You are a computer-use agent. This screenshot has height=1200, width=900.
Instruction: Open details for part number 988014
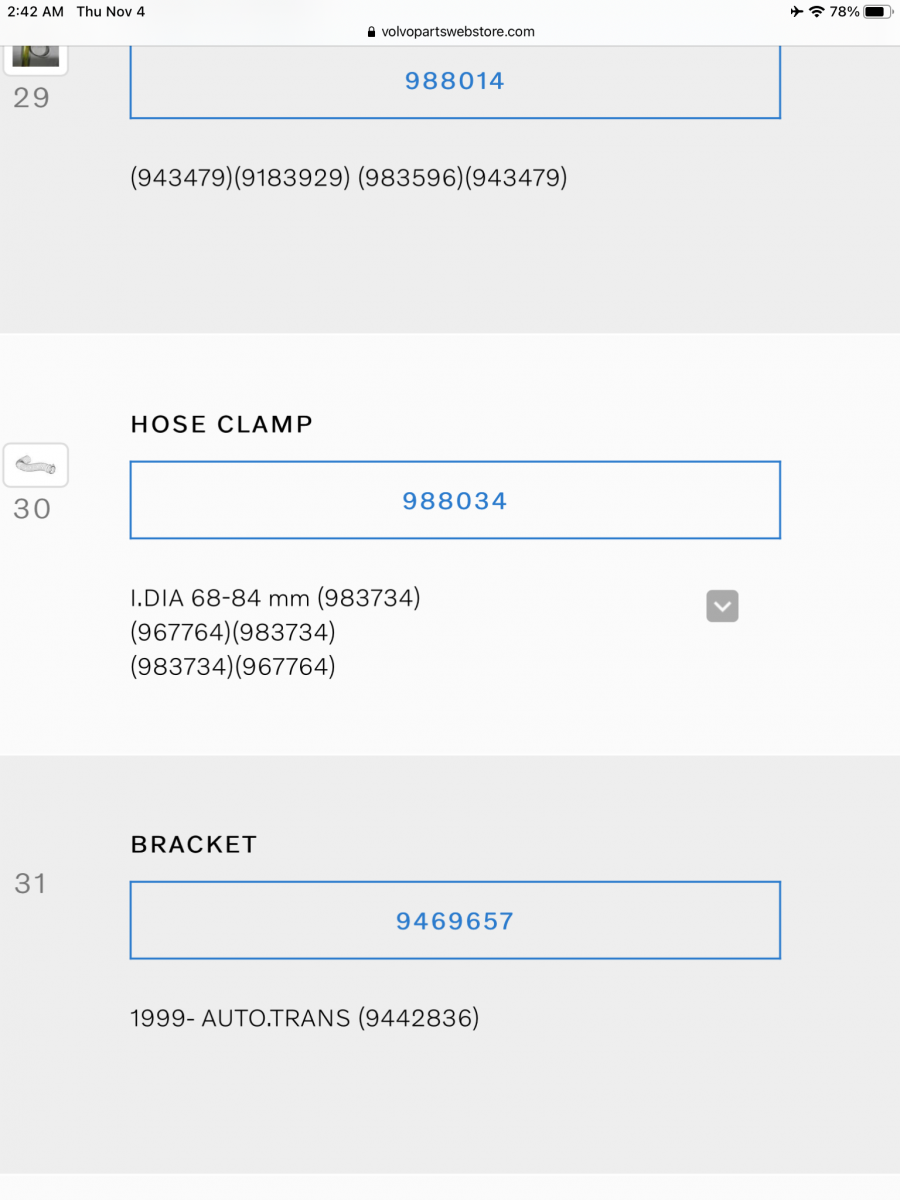click(455, 81)
